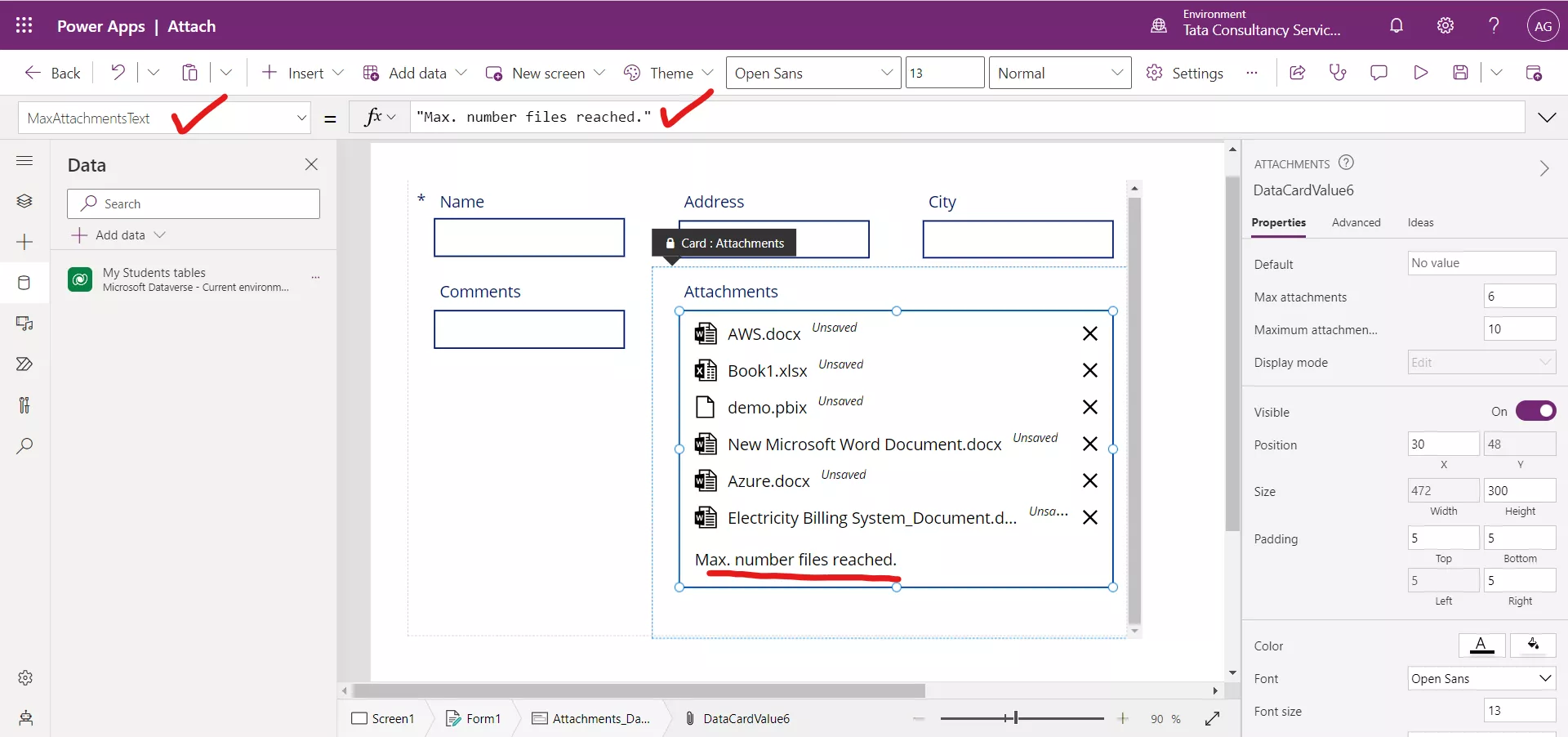Screen dimensions: 1568x737
Task: Open the MaxAttachmentsText property dropdown
Action: 301,117
